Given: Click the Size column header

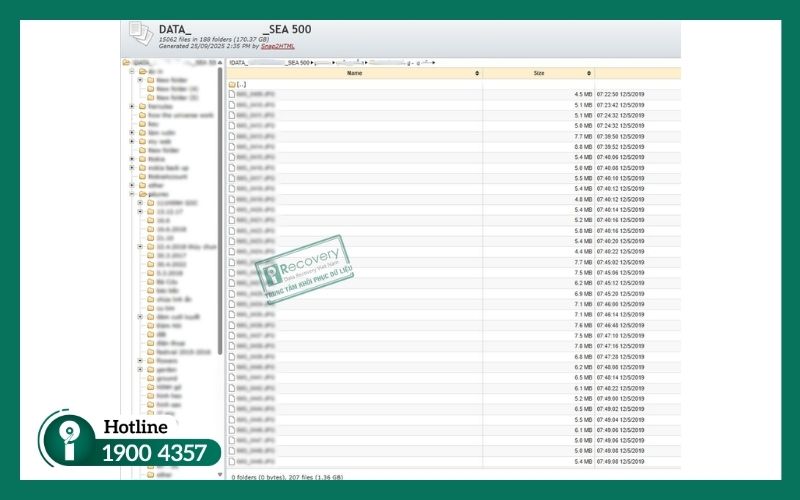Looking at the screenshot, I should pyautogui.click(x=538, y=73).
